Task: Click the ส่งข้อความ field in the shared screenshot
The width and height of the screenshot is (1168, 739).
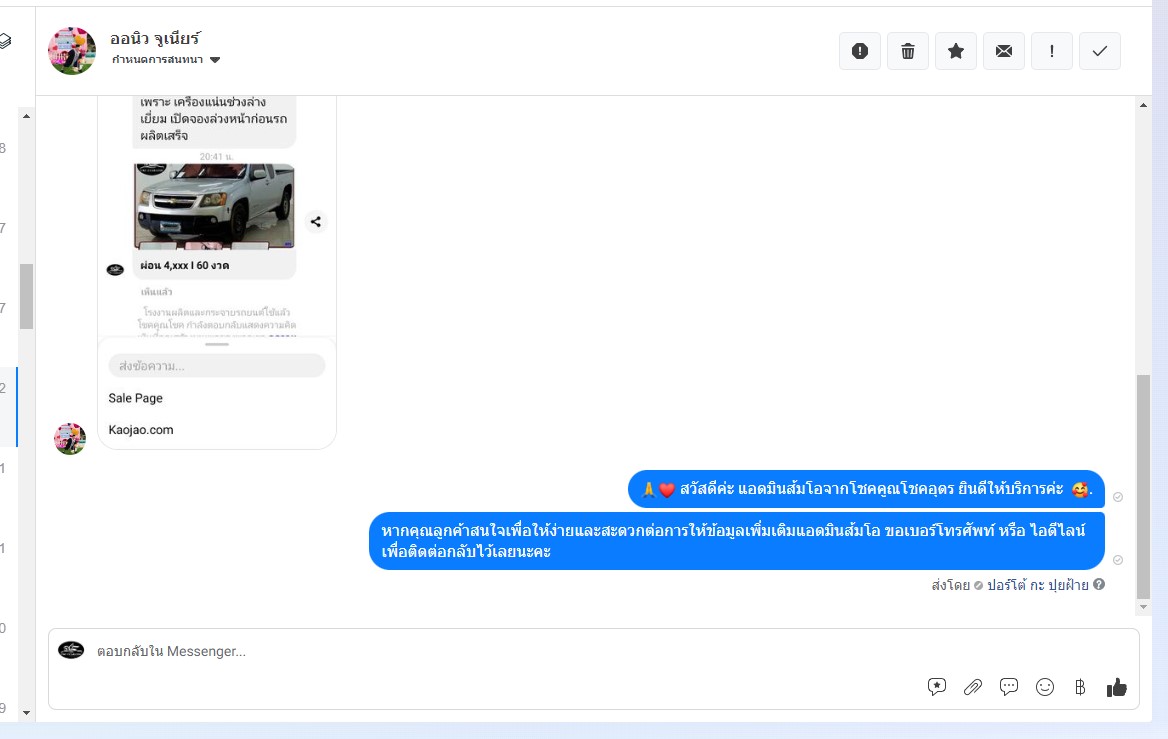Action: coord(217,366)
